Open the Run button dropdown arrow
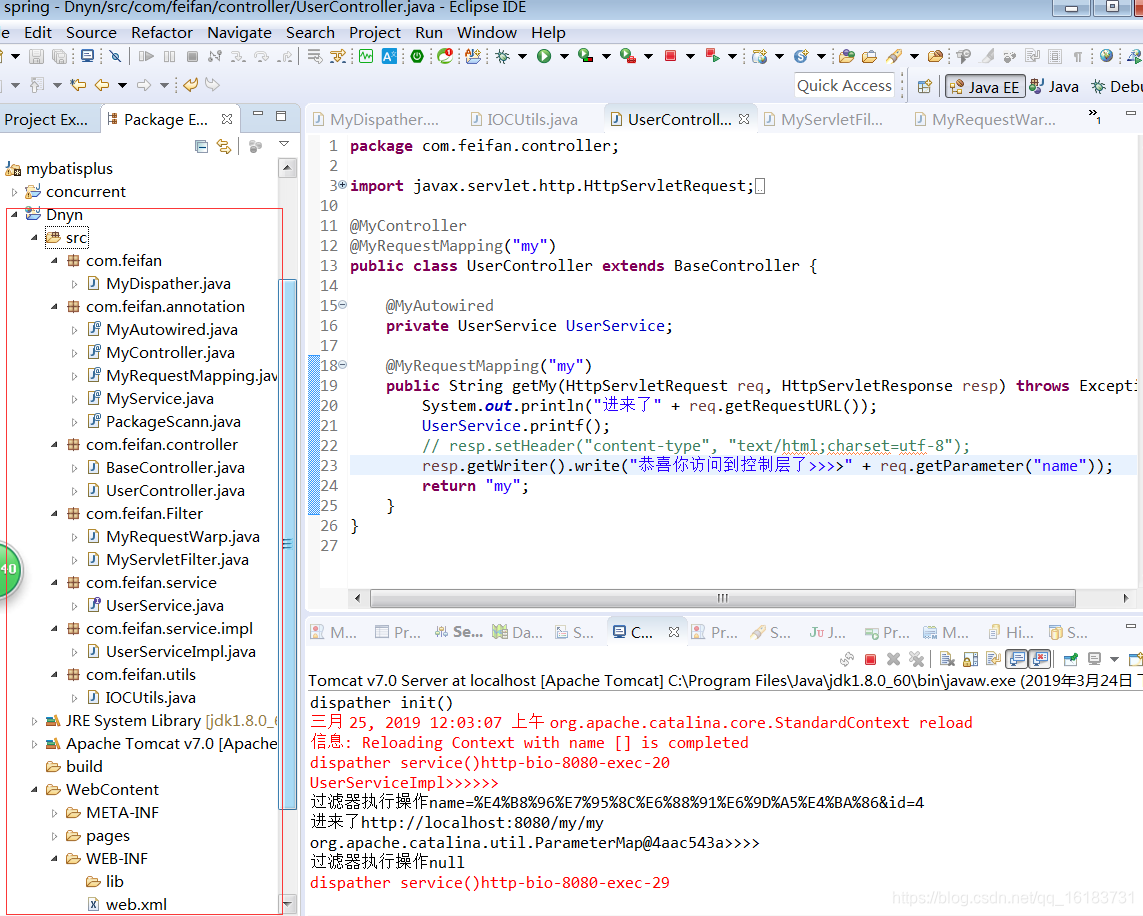The height and width of the screenshot is (916, 1143). [564, 56]
